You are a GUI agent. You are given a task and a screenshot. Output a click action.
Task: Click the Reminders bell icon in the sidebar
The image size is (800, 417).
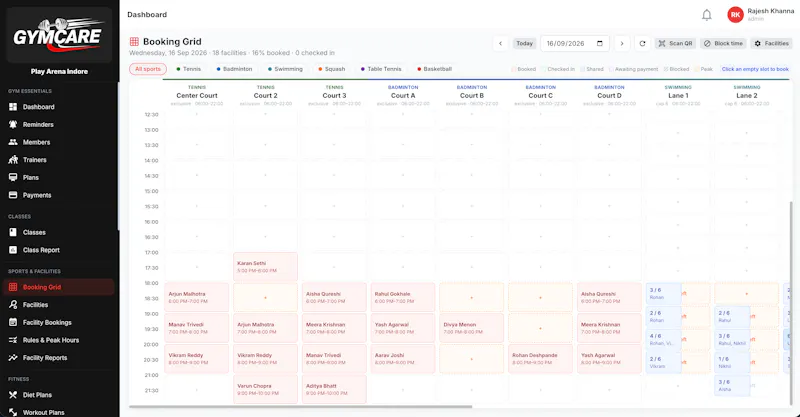(13, 125)
